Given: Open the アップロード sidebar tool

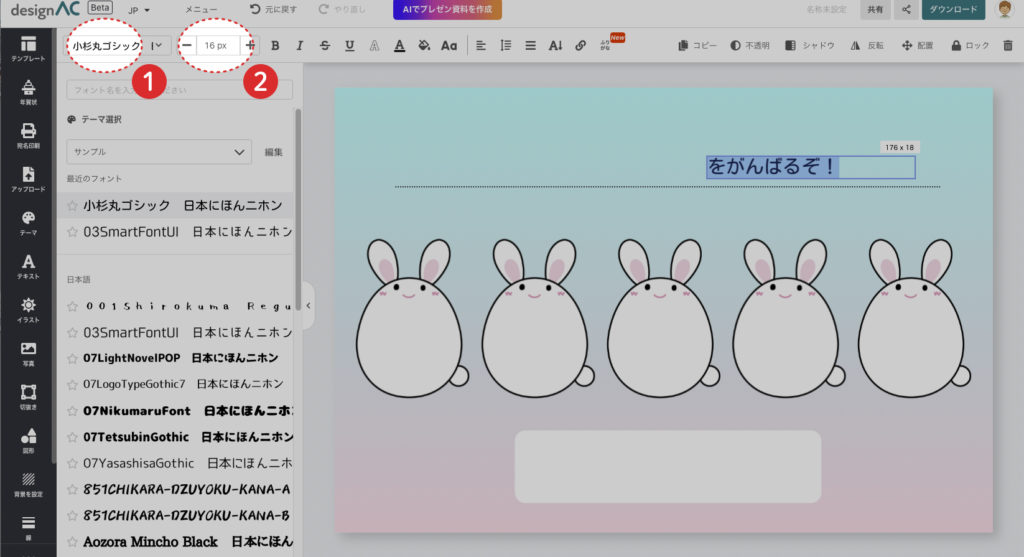Looking at the screenshot, I should [28, 177].
